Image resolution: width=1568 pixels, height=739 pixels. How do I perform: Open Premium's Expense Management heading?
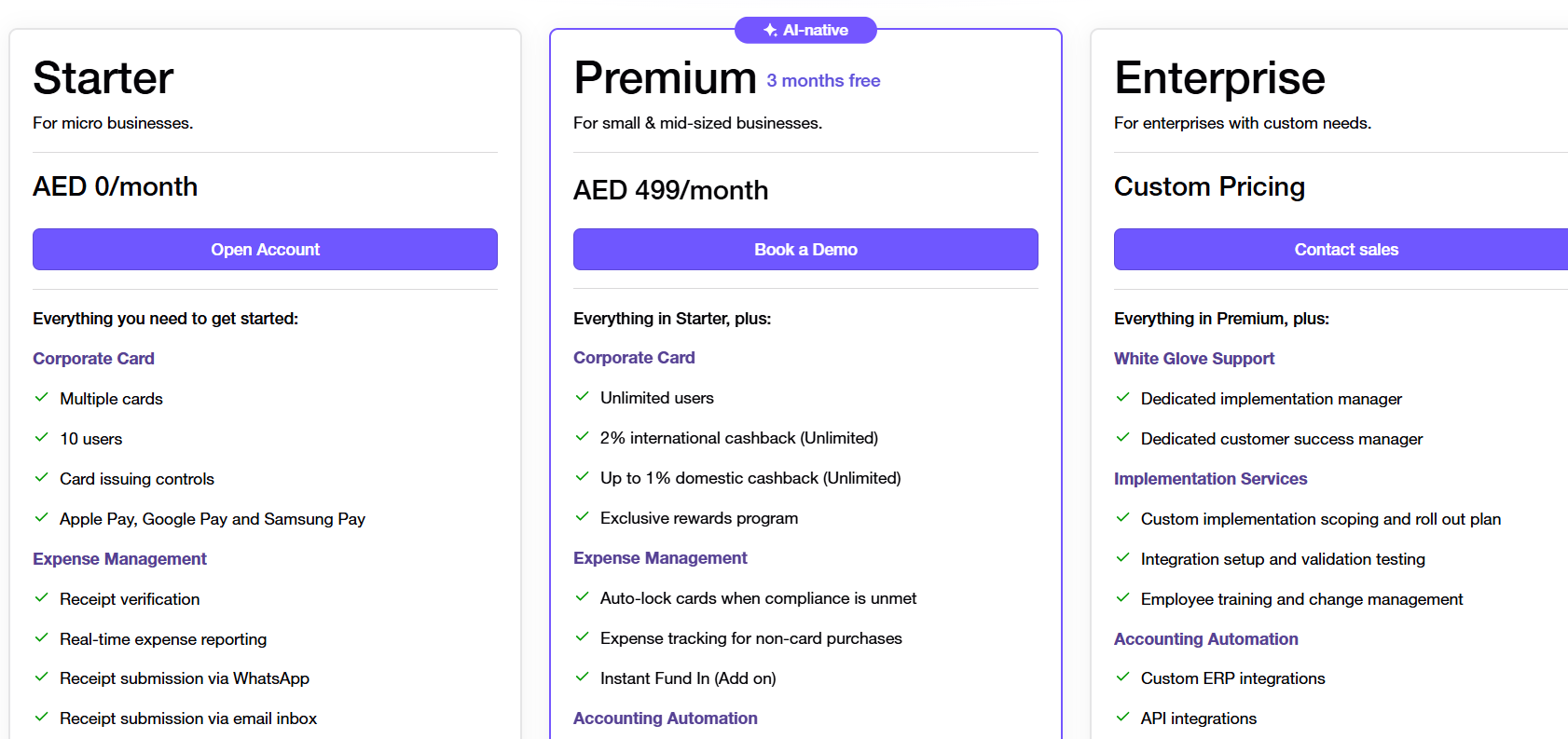click(x=660, y=558)
